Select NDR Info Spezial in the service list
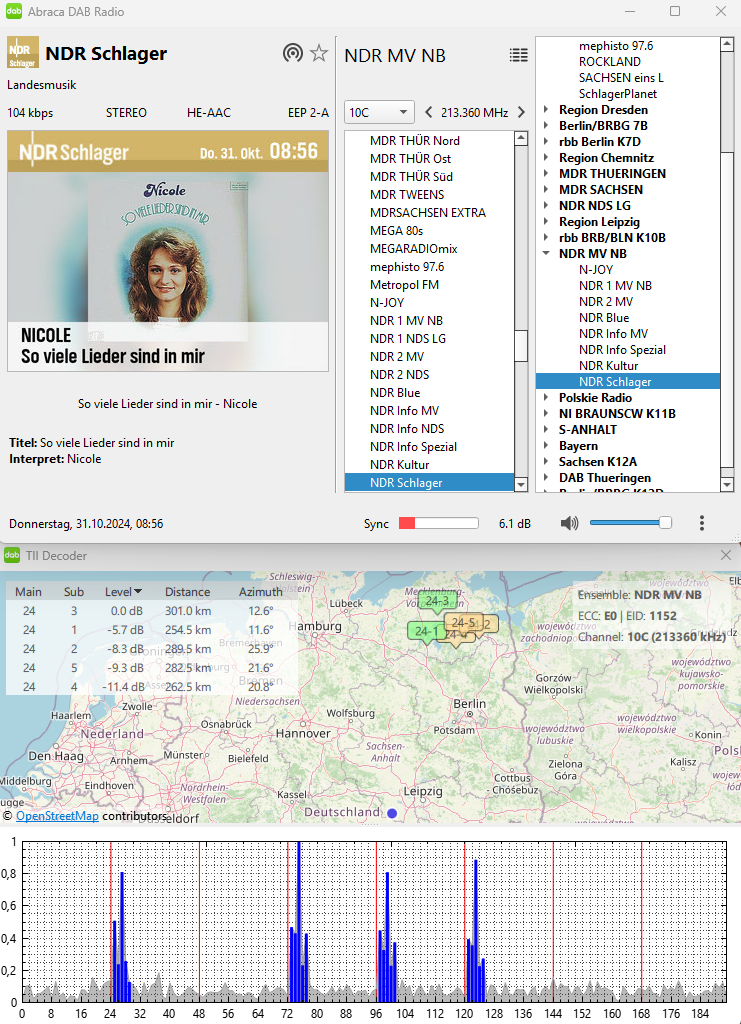The image size is (741, 1024). [413, 447]
